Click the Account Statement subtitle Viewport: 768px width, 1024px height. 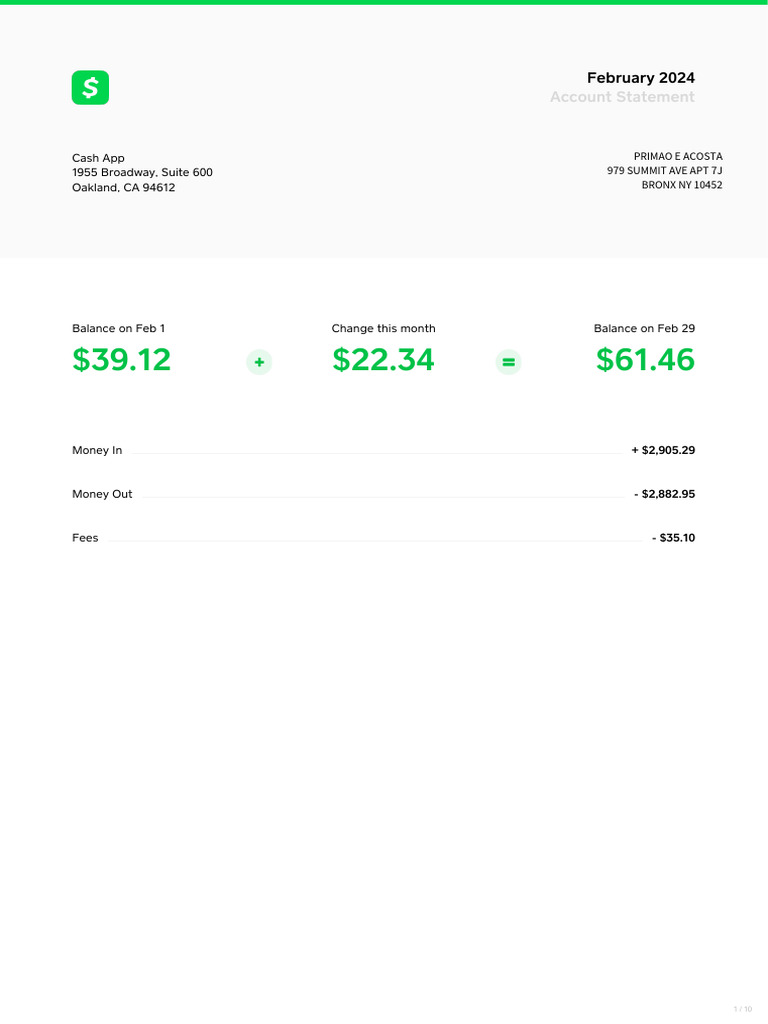[622, 97]
